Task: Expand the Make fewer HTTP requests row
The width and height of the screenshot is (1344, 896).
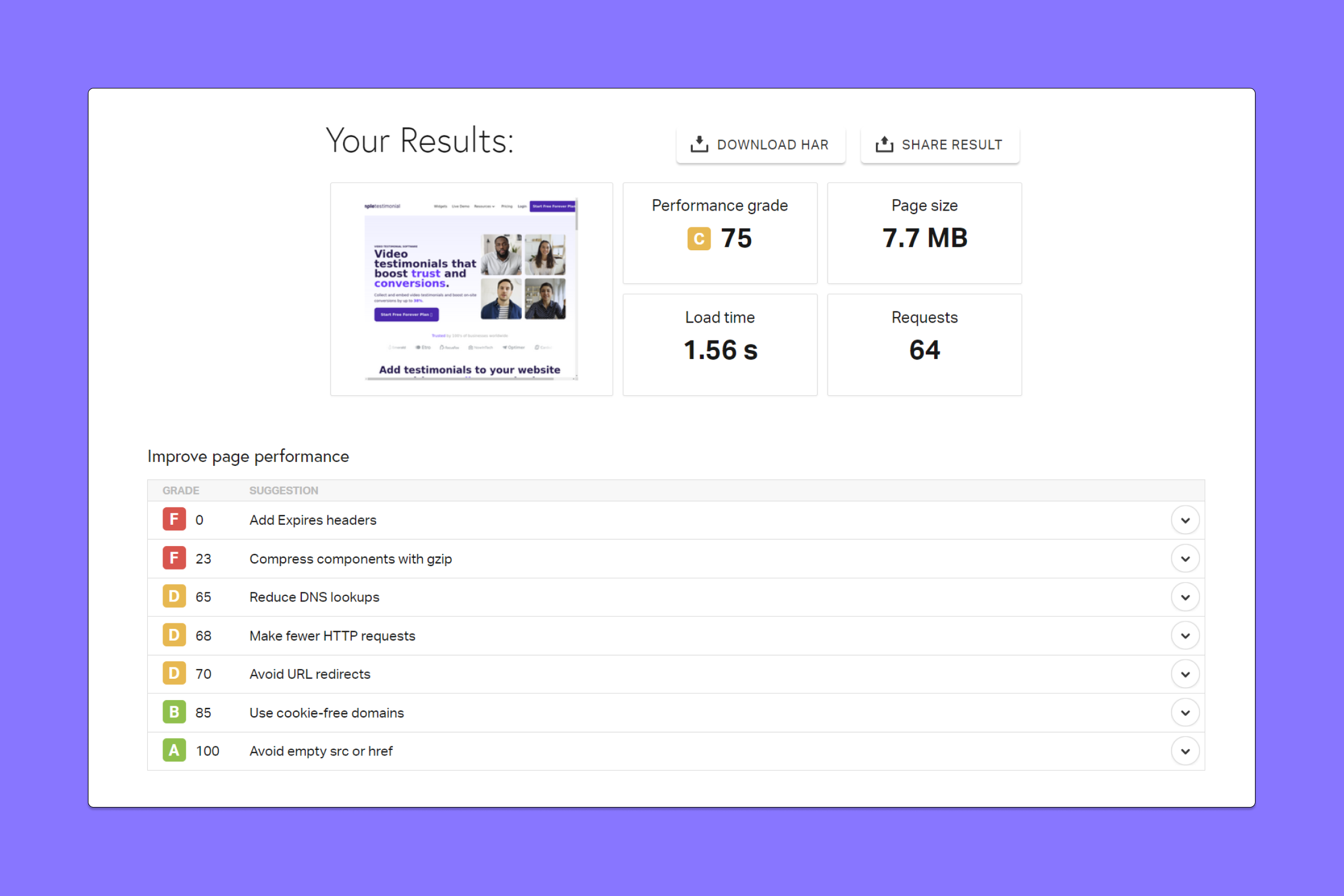Action: click(x=1185, y=636)
